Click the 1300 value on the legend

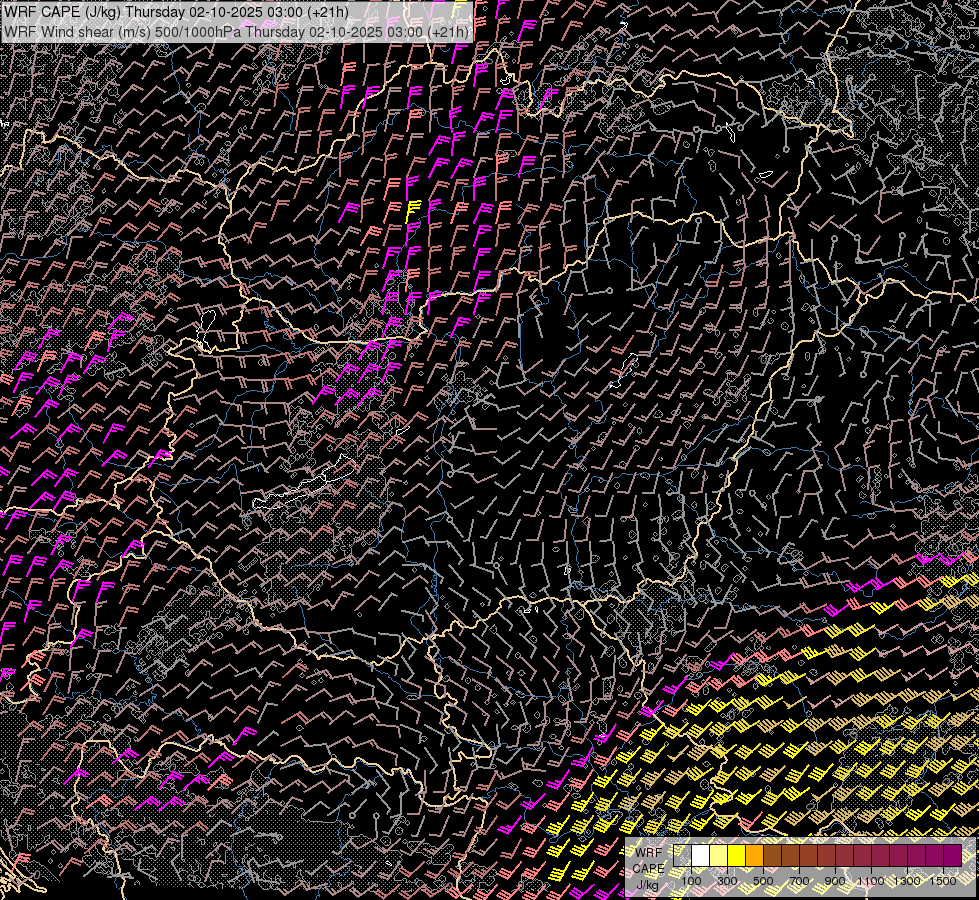pos(907,881)
